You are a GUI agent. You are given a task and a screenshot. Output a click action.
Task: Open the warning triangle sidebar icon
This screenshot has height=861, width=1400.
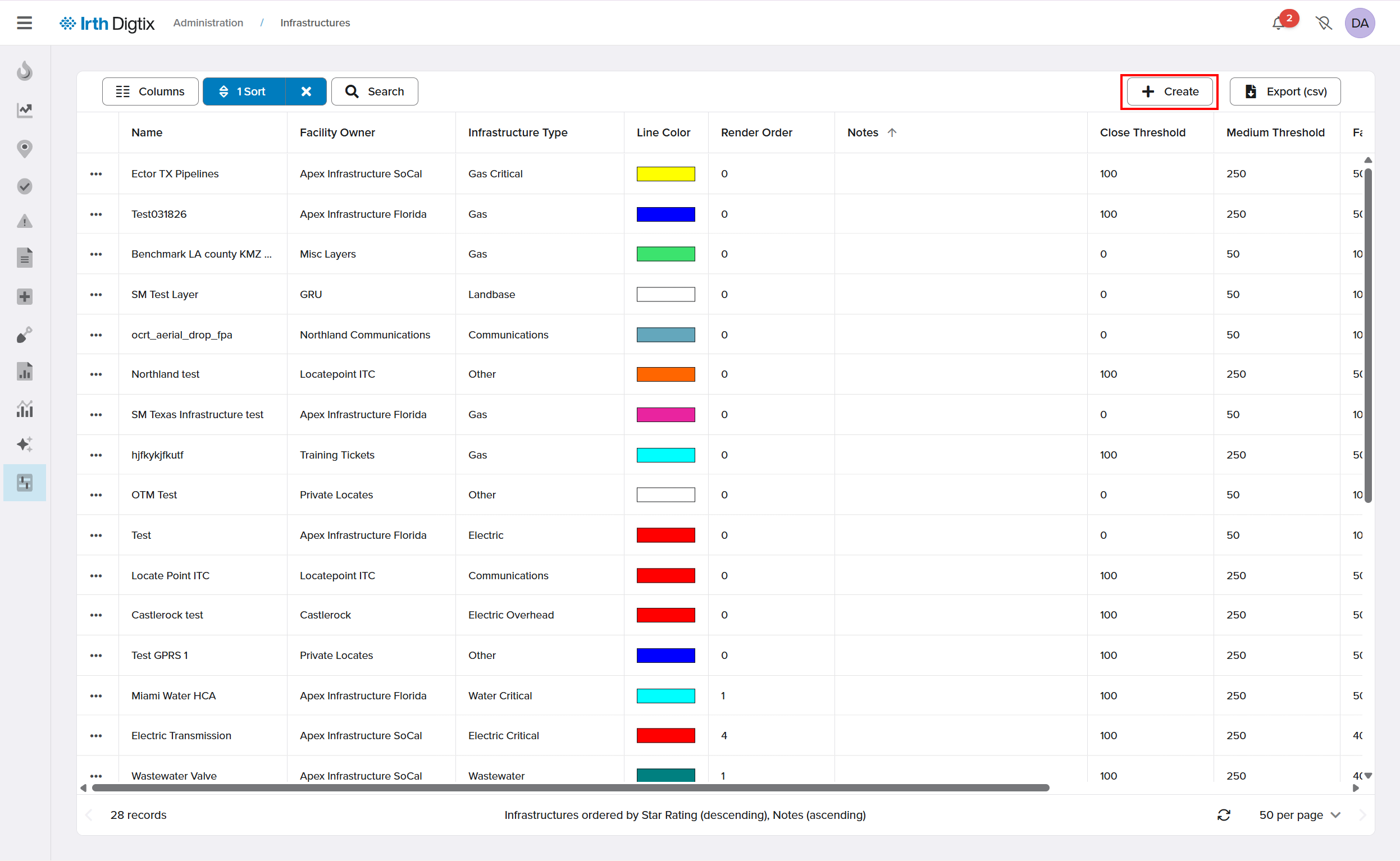click(25, 221)
